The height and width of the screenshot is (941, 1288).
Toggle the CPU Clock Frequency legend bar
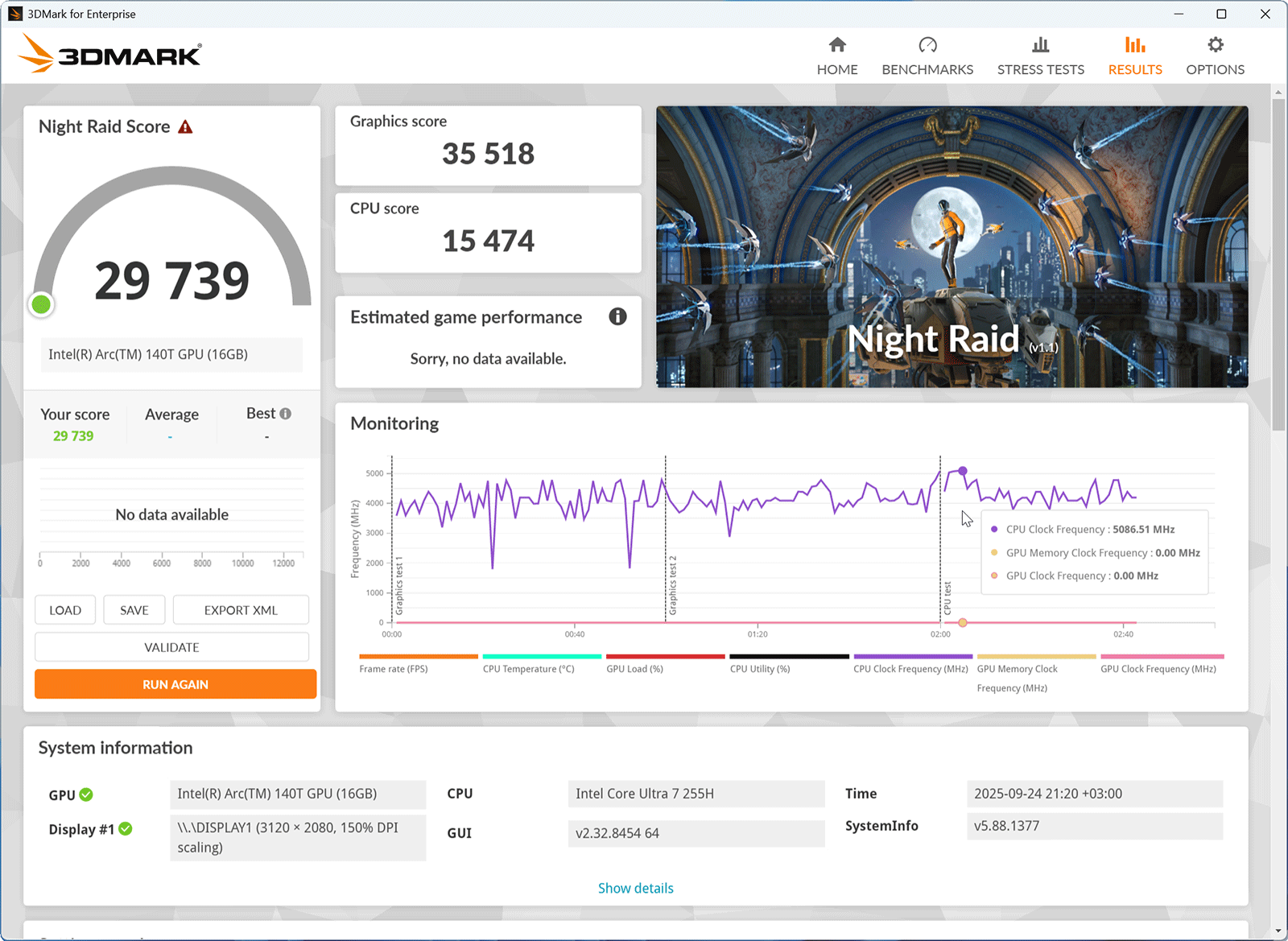(913, 657)
